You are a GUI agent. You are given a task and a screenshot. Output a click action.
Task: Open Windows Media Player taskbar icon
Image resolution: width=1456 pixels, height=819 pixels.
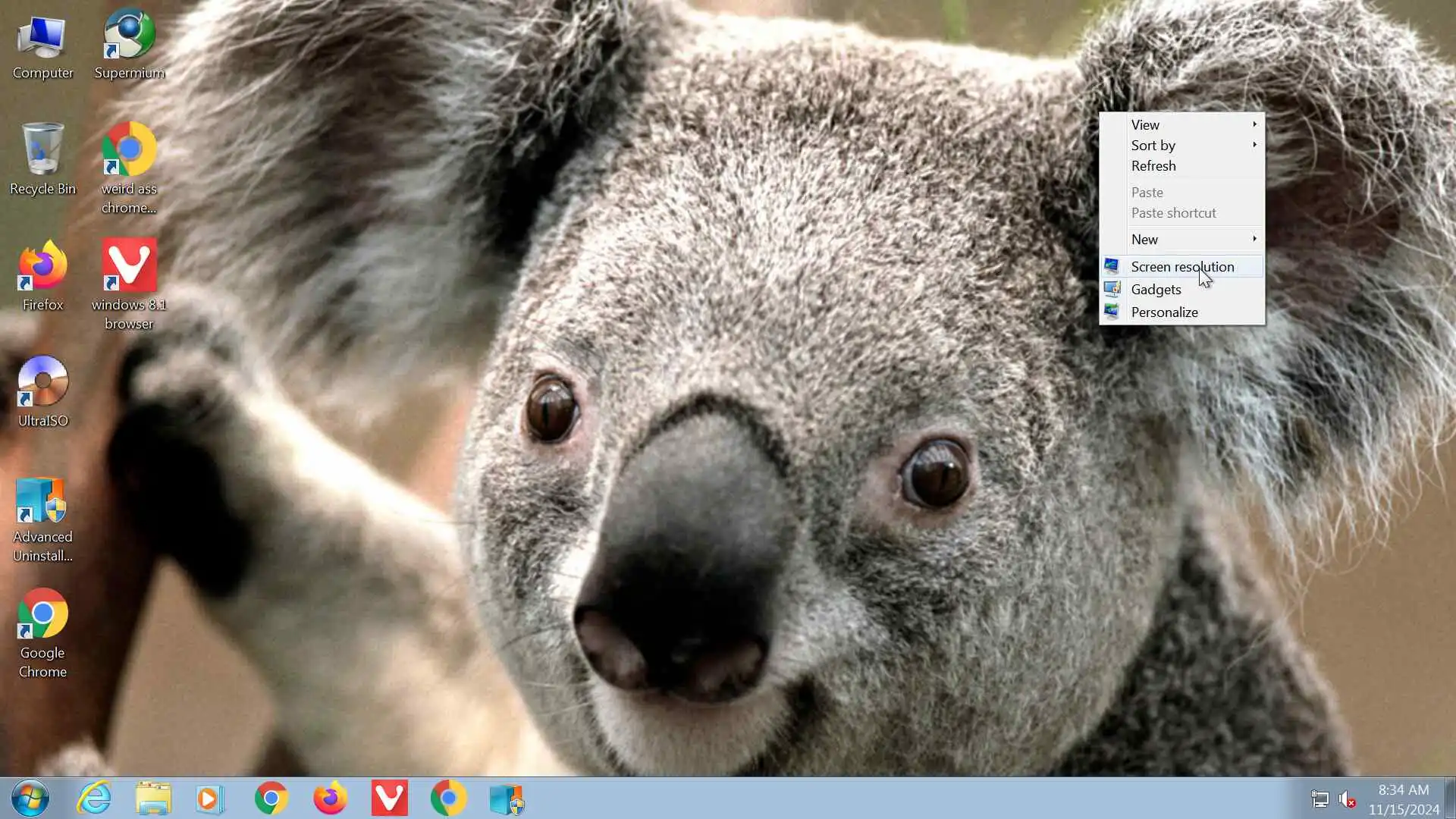click(x=211, y=798)
